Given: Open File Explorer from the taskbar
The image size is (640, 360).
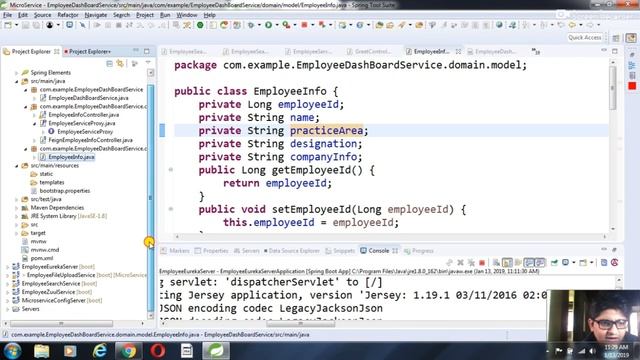Looking at the screenshot, I should click(x=41, y=351).
